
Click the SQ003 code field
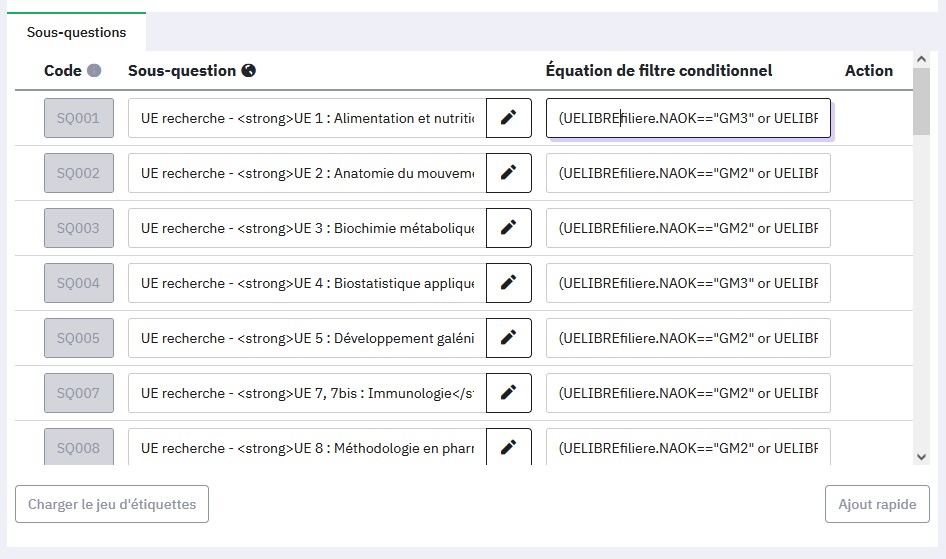(x=79, y=228)
